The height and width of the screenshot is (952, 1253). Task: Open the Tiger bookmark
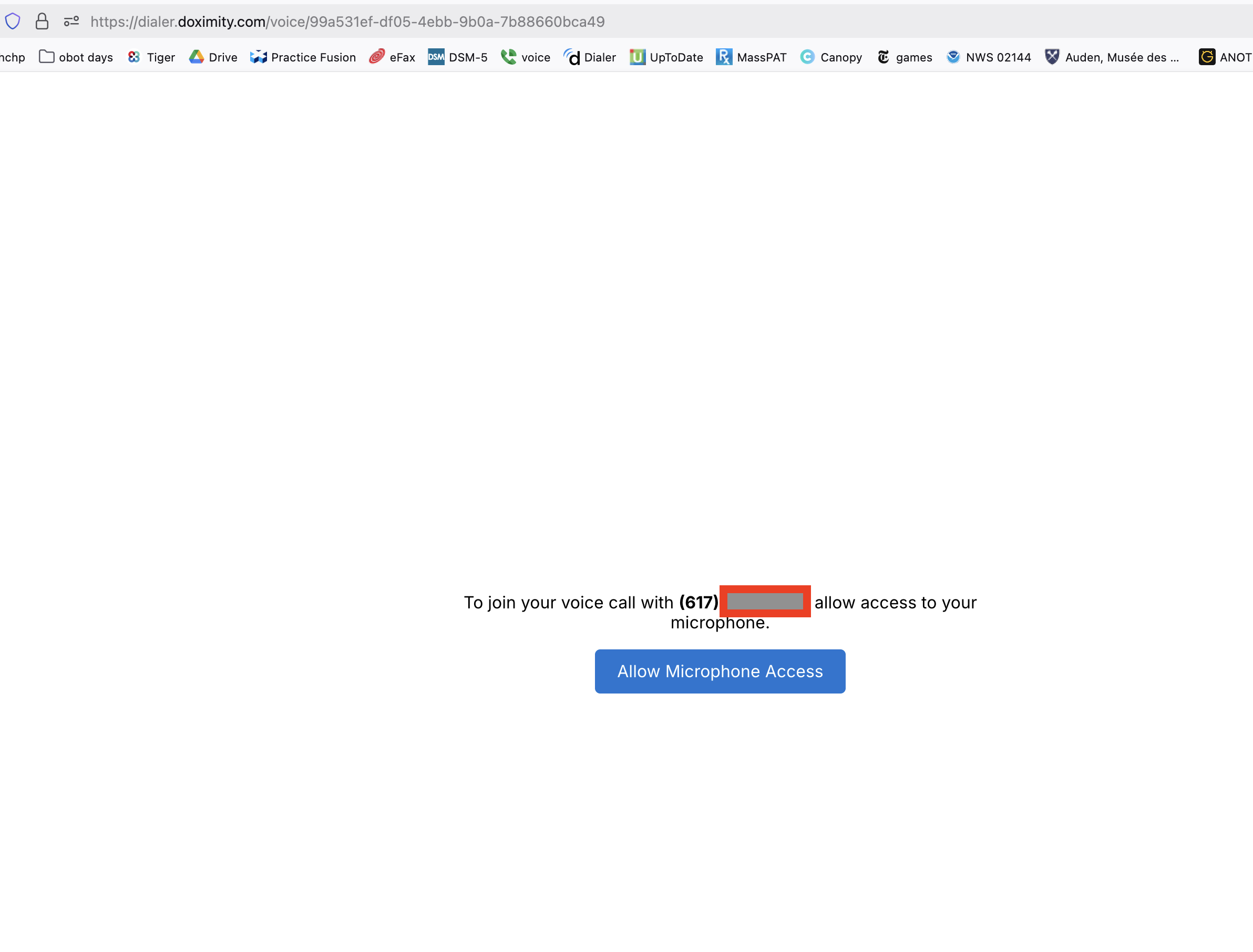point(151,57)
